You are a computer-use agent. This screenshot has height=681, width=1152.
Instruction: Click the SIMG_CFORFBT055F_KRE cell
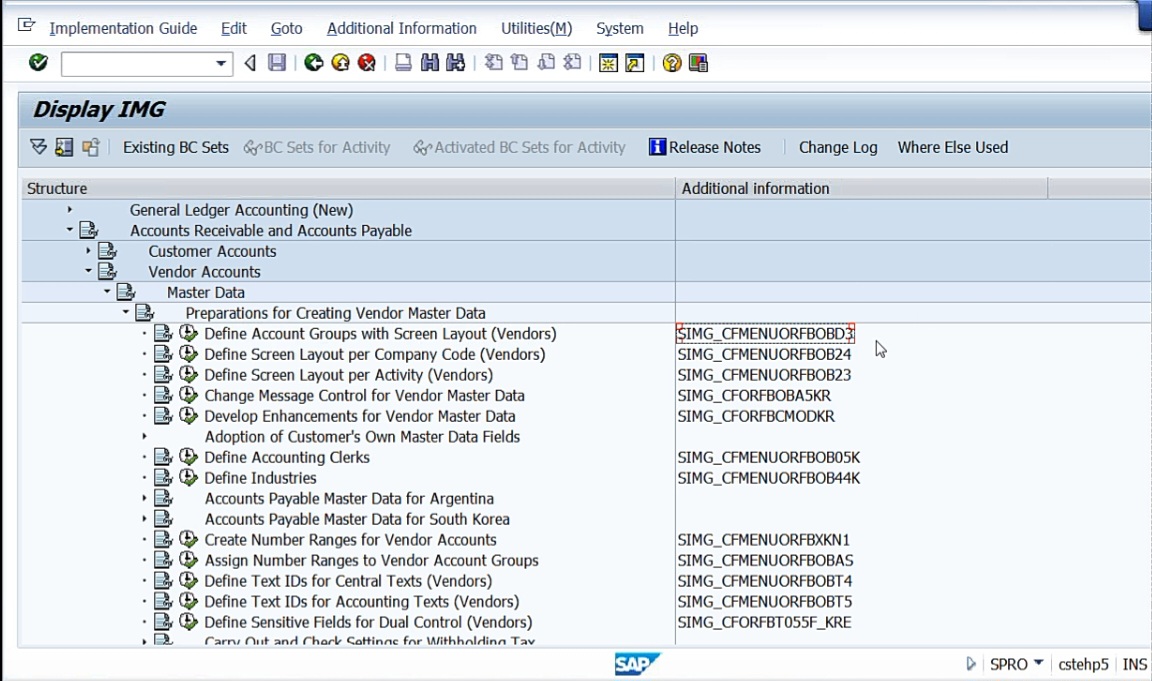[764, 621]
